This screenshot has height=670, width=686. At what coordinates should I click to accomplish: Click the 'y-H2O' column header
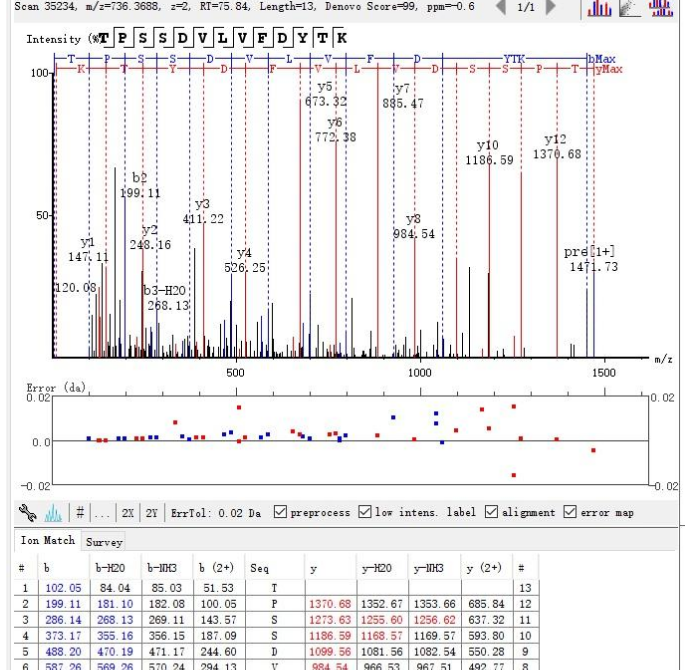tap(382, 568)
